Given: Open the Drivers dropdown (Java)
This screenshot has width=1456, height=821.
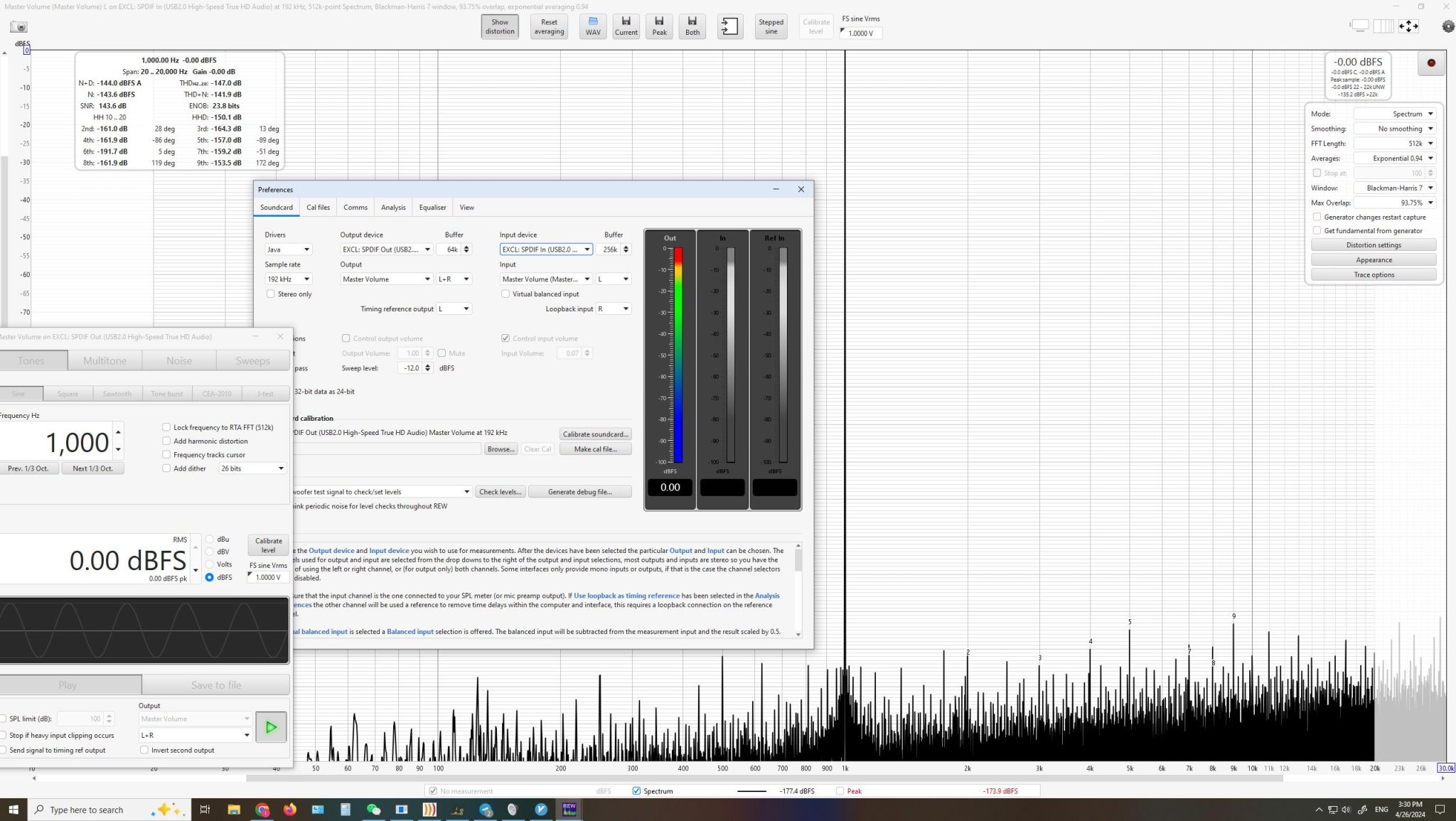Looking at the screenshot, I should 288,249.
